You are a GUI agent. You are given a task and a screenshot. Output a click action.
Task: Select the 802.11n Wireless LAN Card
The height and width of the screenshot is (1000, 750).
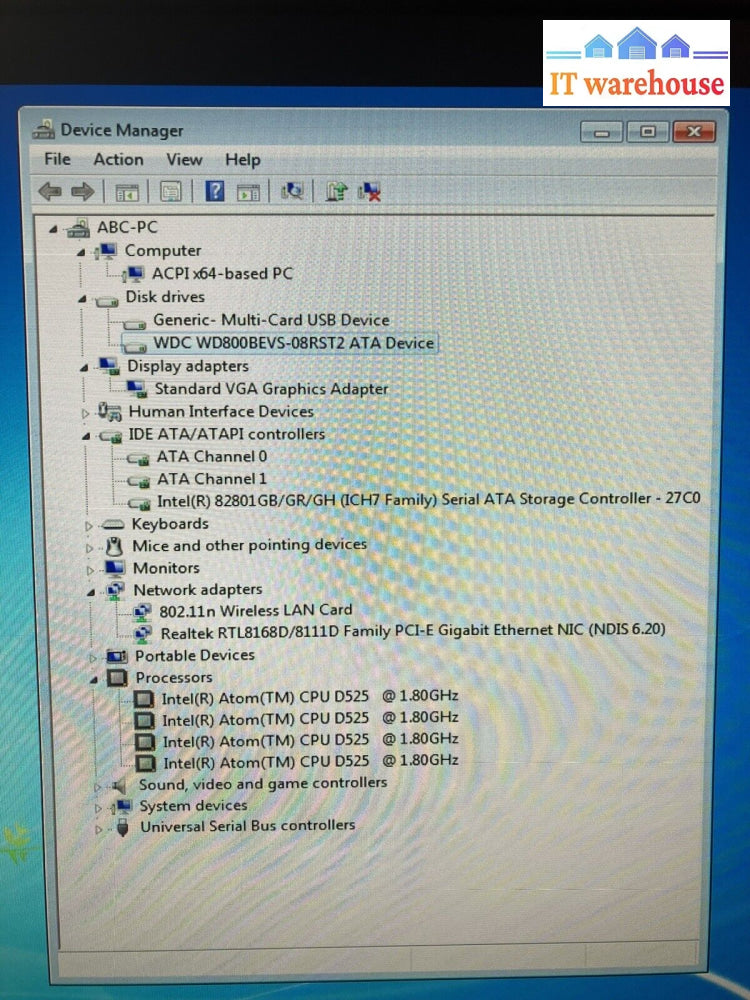[x=256, y=609]
